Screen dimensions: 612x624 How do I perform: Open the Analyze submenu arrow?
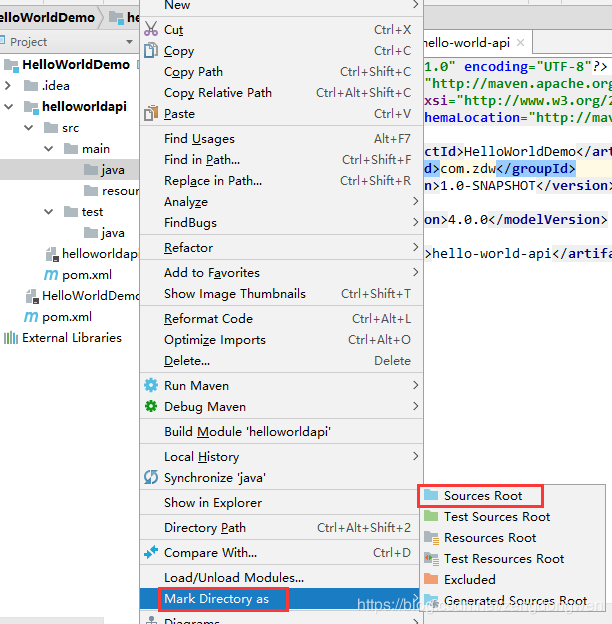coord(415,201)
